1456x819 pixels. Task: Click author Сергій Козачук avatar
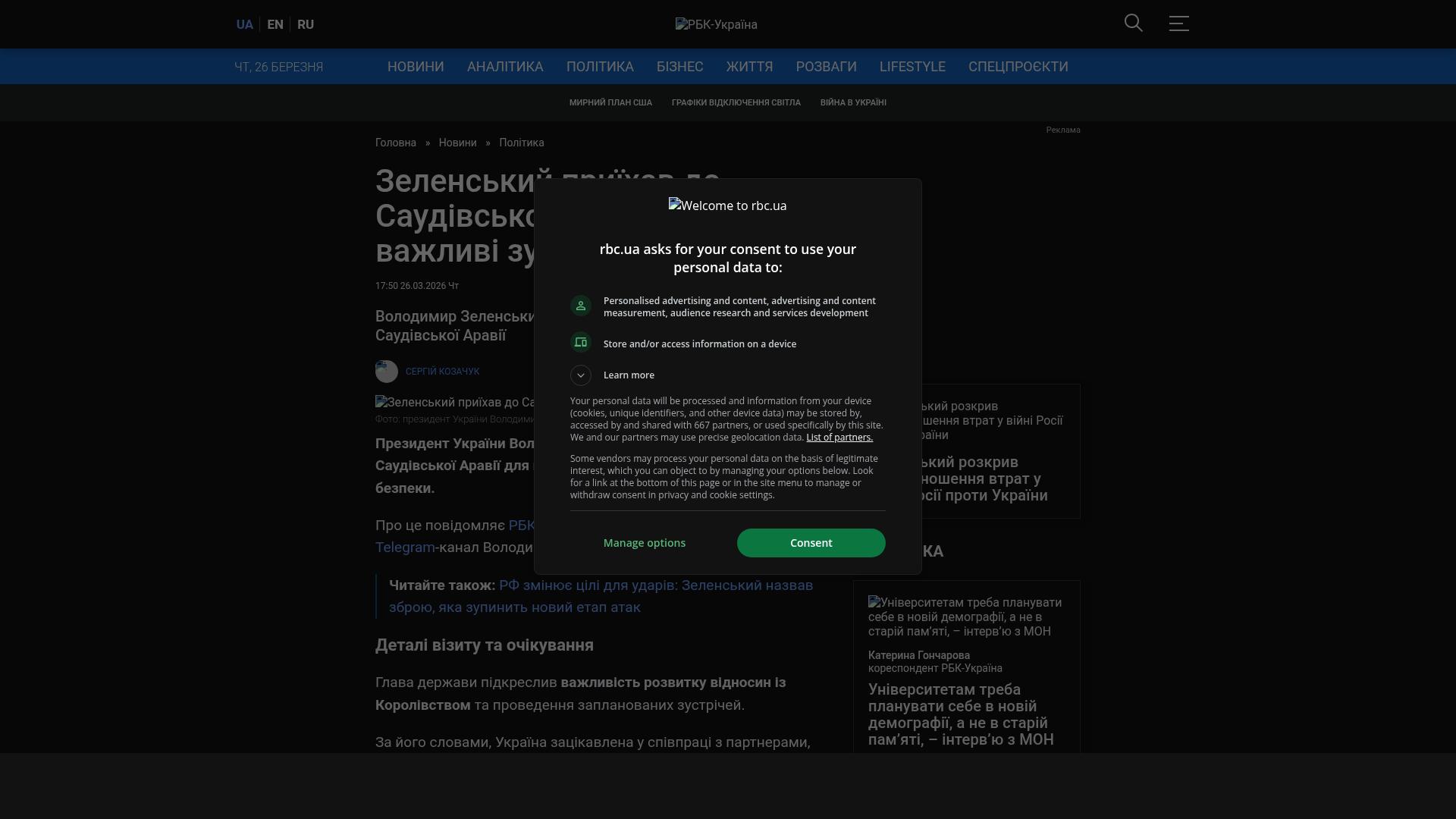pyautogui.click(x=387, y=372)
